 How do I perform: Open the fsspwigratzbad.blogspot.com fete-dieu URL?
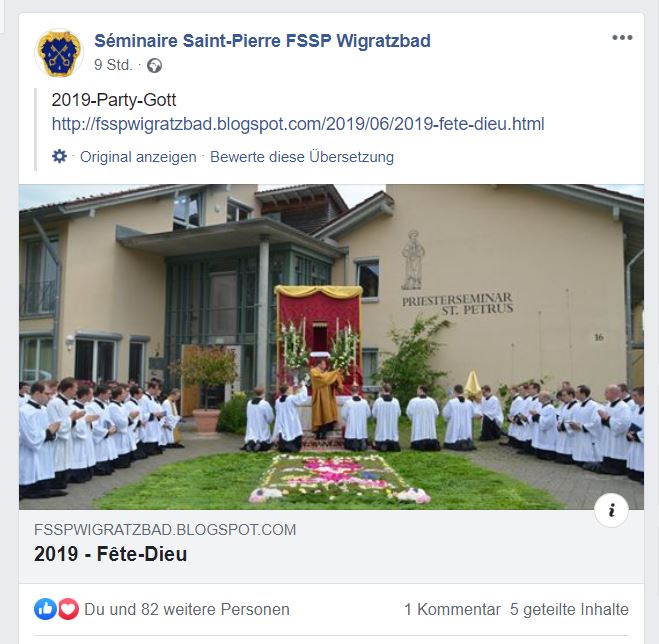(x=298, y=124)
